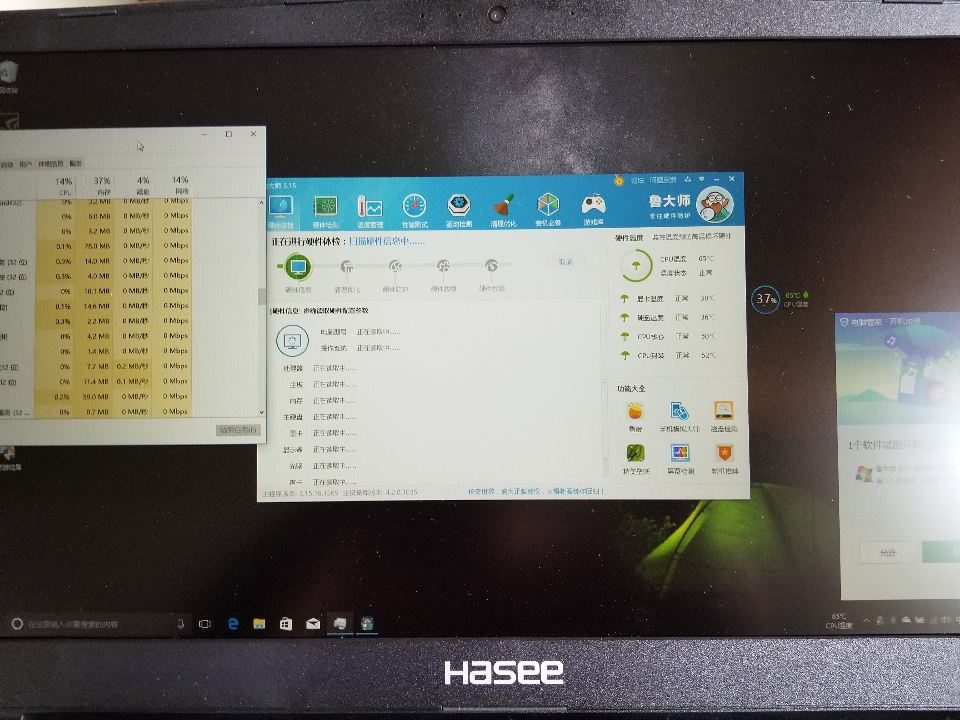The image size is (960, 720).
Task: Click the blue promotional link in Lu Dashi footer
Action: tap(536, 491)
